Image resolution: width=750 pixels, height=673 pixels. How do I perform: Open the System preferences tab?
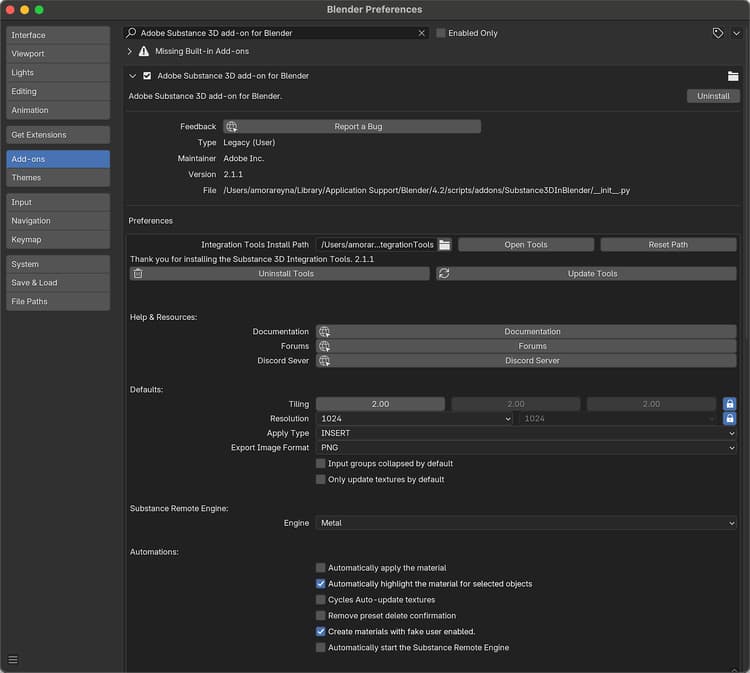(x=58, y=264)
